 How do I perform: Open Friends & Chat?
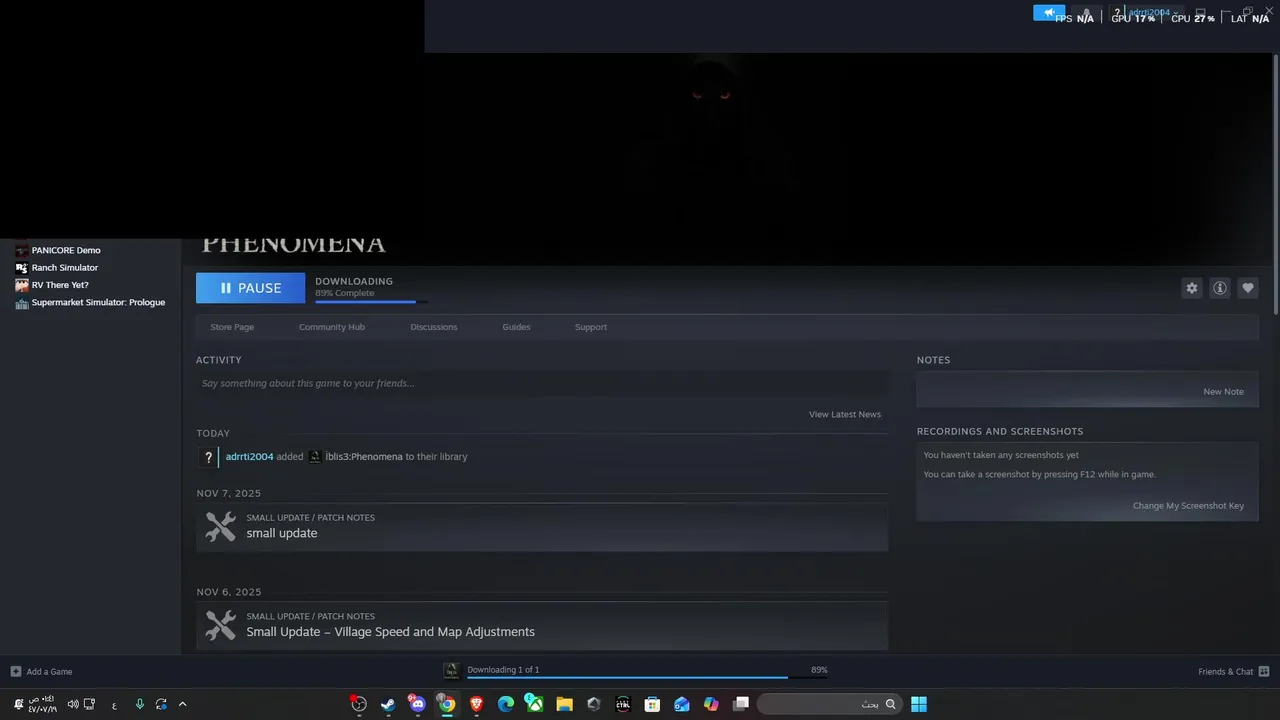tap(1234, 672)
